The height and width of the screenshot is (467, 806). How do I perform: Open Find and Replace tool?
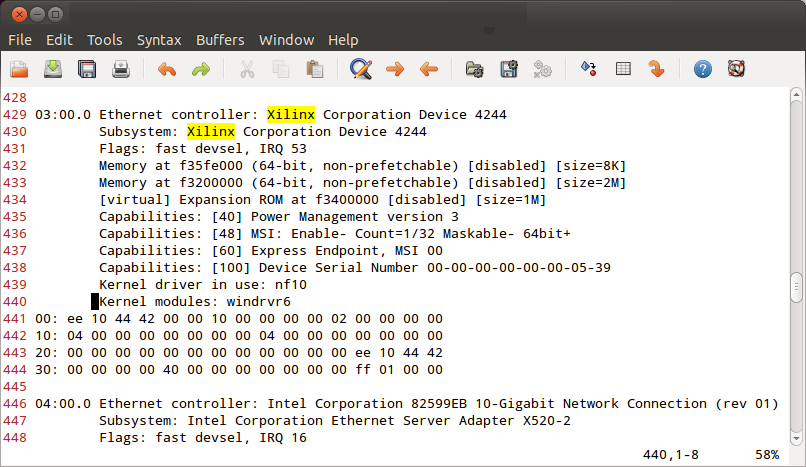click(361, 69)
